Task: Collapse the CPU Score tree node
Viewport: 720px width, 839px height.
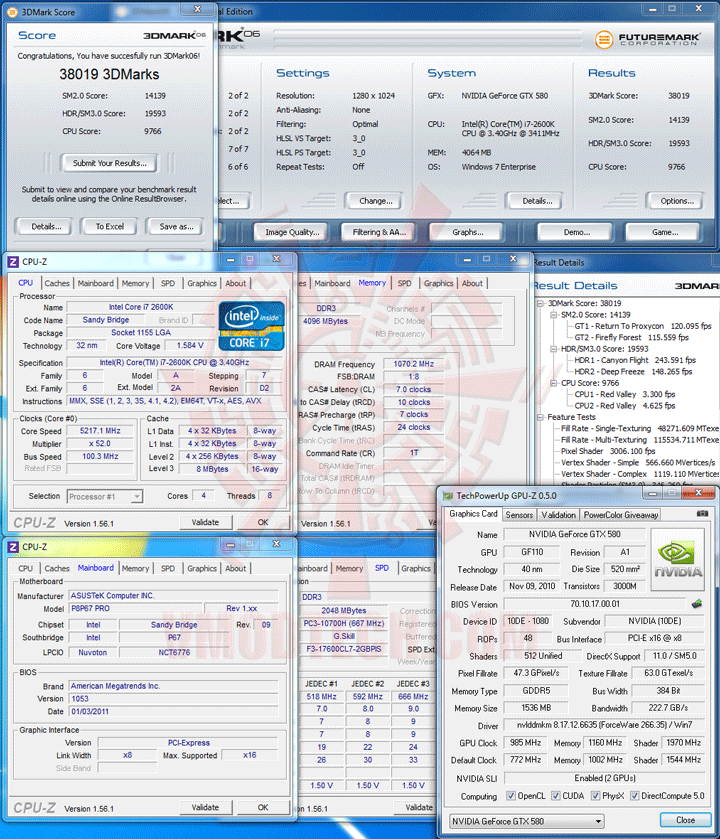Action: click(554, 383)
